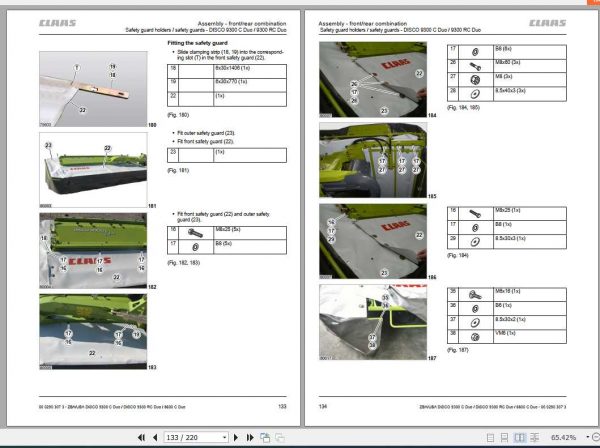The width and height of the screenshot is (600, 448).
Task: Click the caption '(Fig. 182, 183)'
Action: (184, 262)
